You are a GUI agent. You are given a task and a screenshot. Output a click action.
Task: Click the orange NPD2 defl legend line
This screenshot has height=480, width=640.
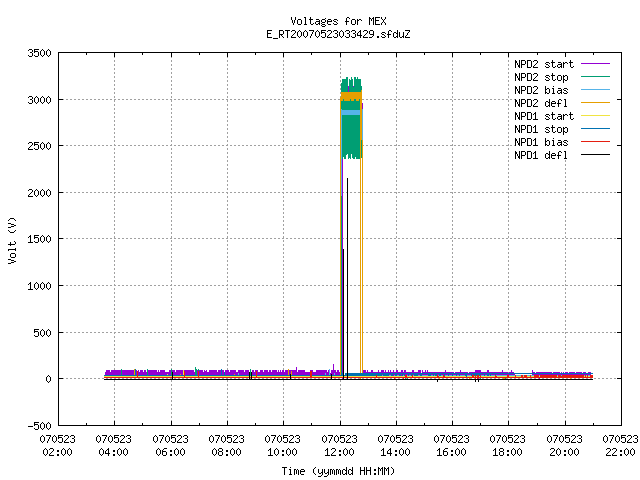click(x=596, y=103)
